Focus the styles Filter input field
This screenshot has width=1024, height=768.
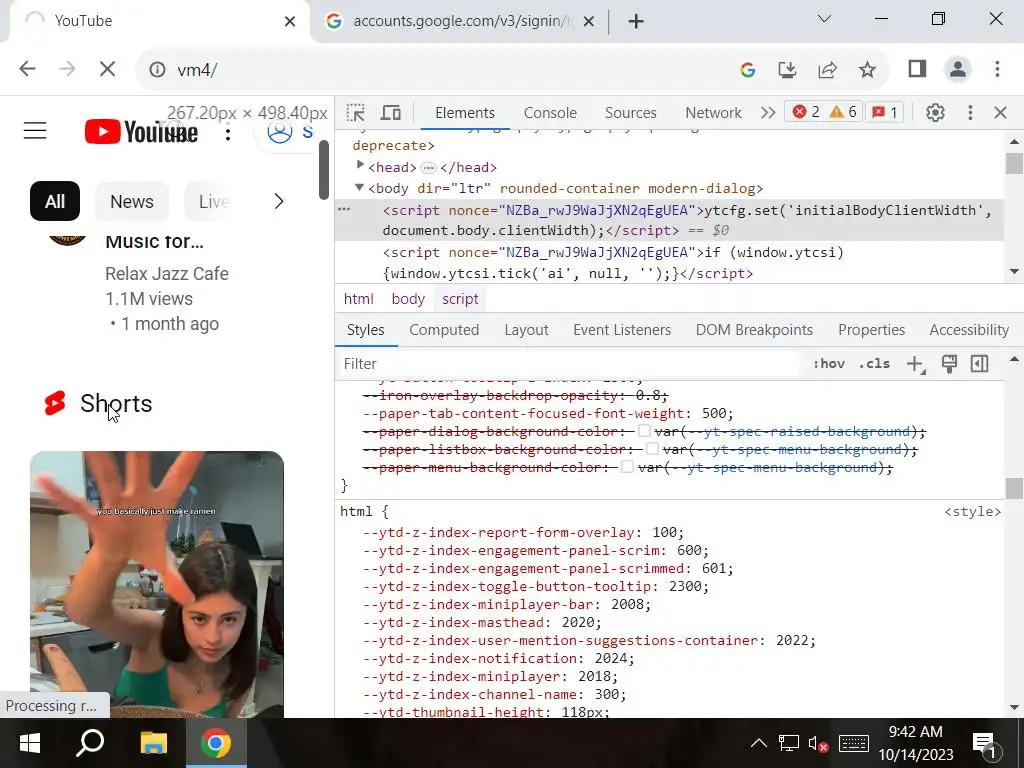(x=570, y=364)
